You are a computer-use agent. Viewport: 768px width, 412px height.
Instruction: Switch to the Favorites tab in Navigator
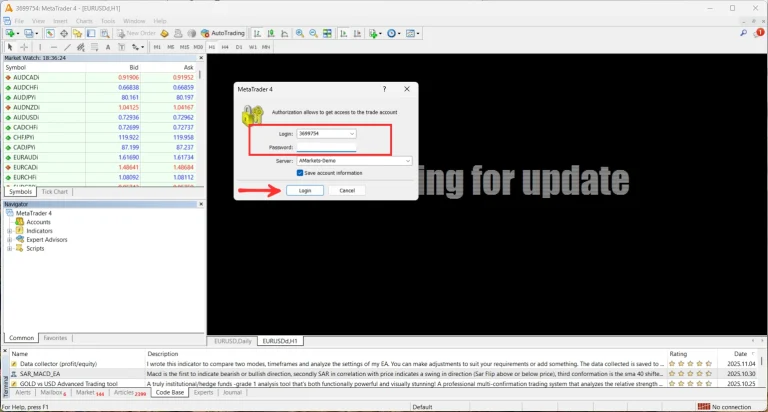[x=55, y=338]
